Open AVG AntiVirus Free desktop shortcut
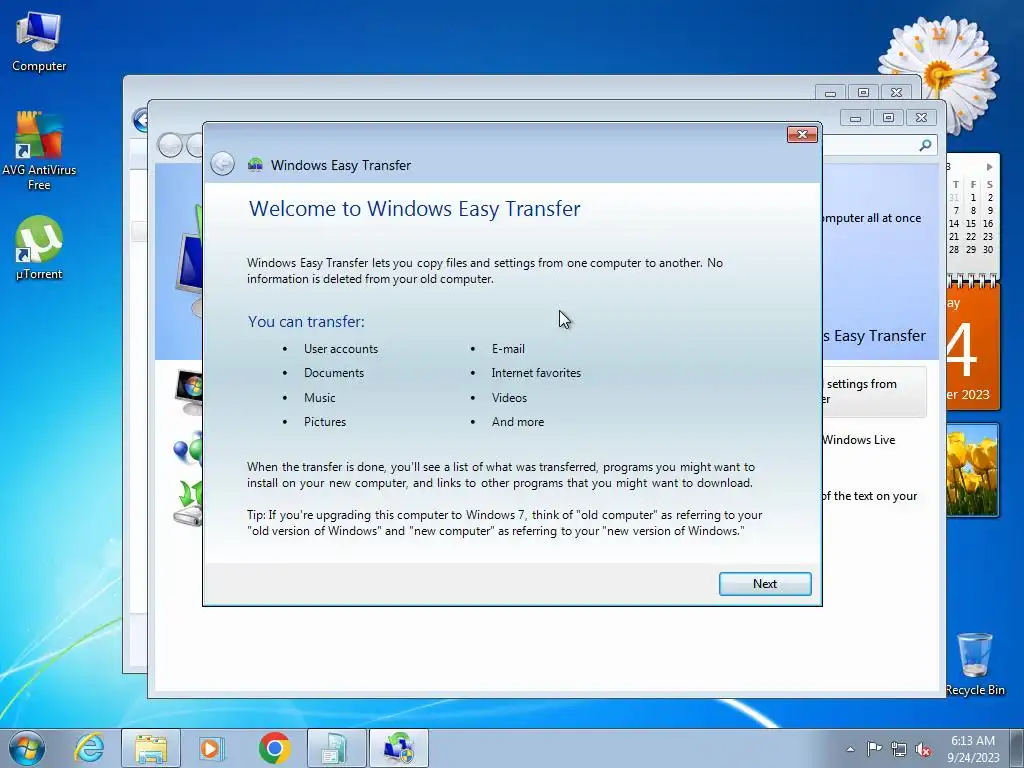 point(39,151)
